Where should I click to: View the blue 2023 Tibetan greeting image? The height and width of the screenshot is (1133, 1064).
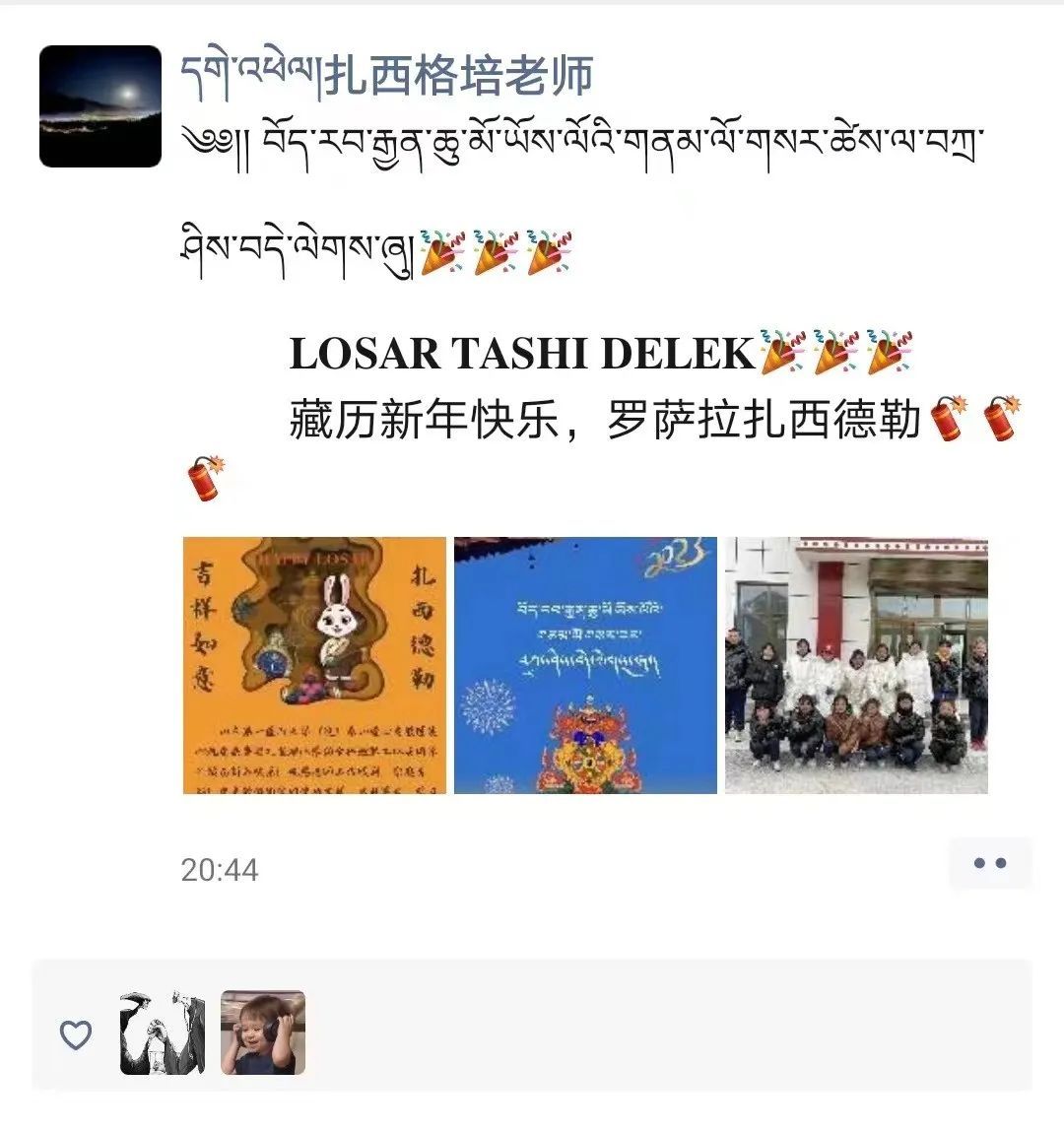point(586,665)
